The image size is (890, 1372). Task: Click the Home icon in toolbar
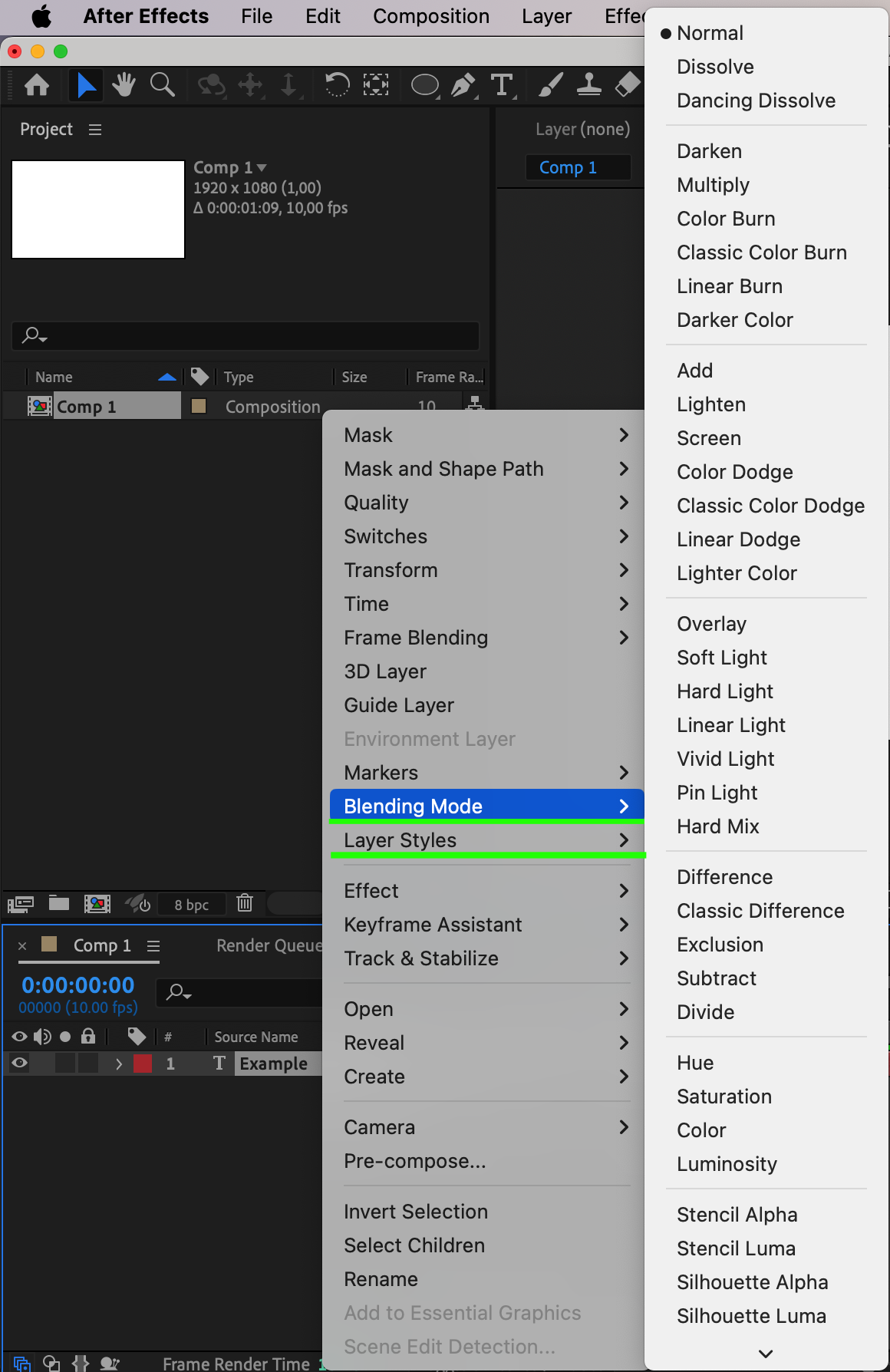(x=37, y=84)
